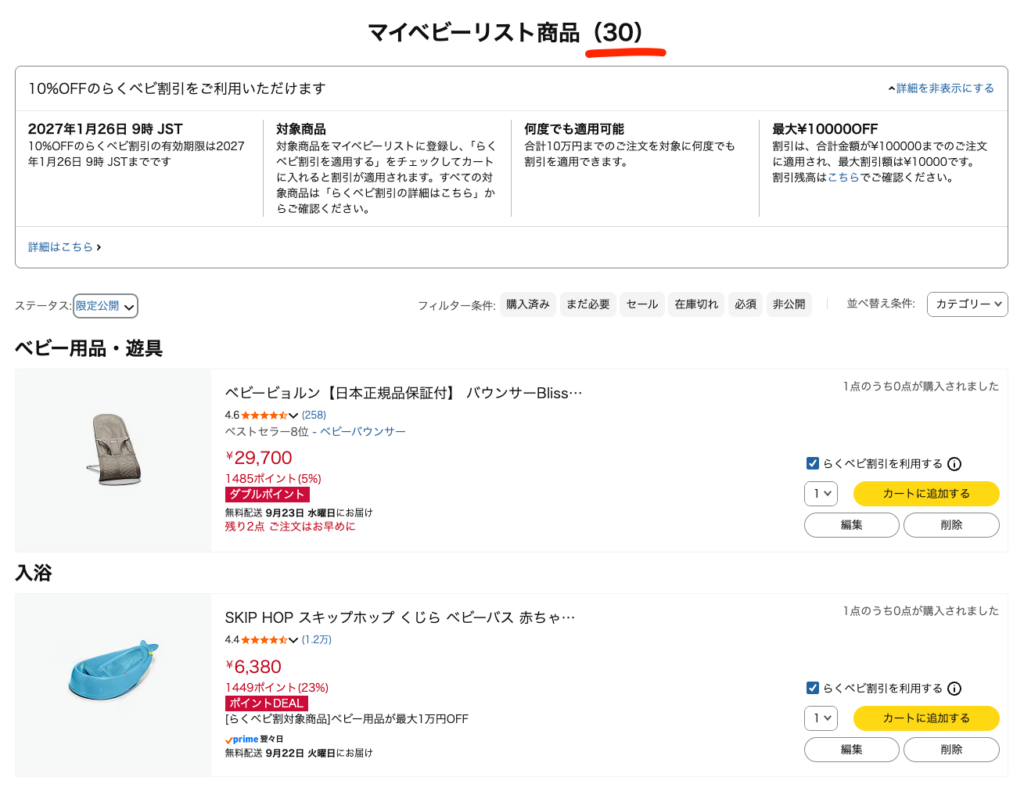
Task: Select the セール filter
Action: click(x=642, y=304)
